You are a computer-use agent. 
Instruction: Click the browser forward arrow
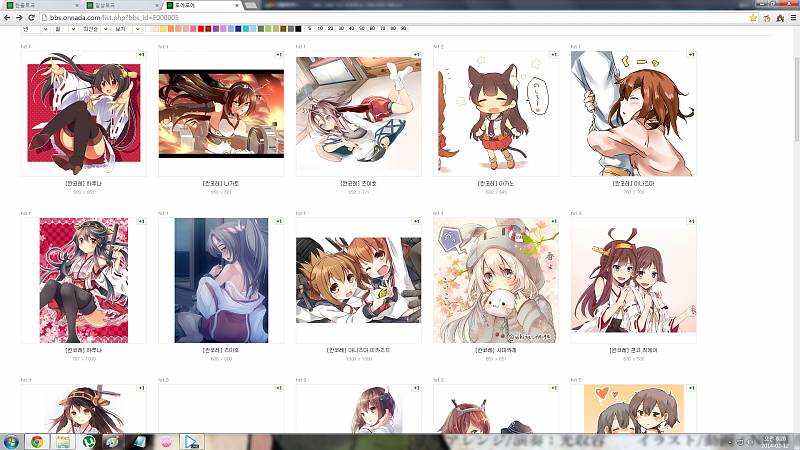[x=20, y=17]
